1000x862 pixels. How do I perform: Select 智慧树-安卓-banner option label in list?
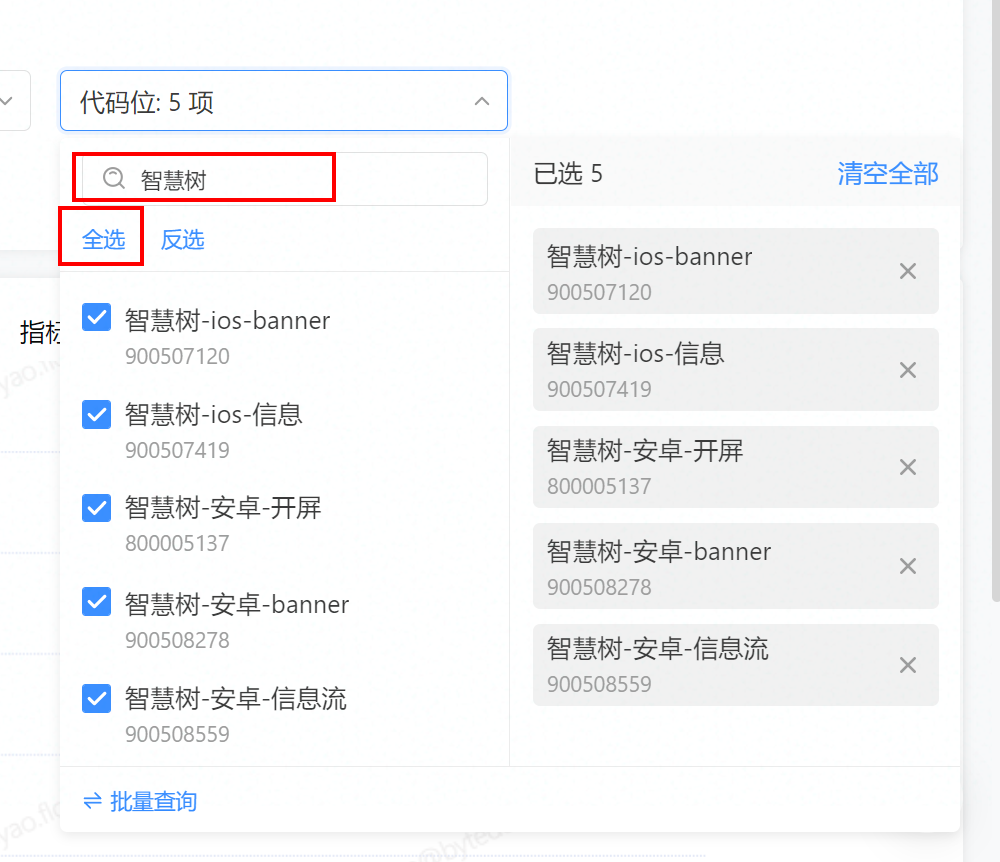pos(237,604)
